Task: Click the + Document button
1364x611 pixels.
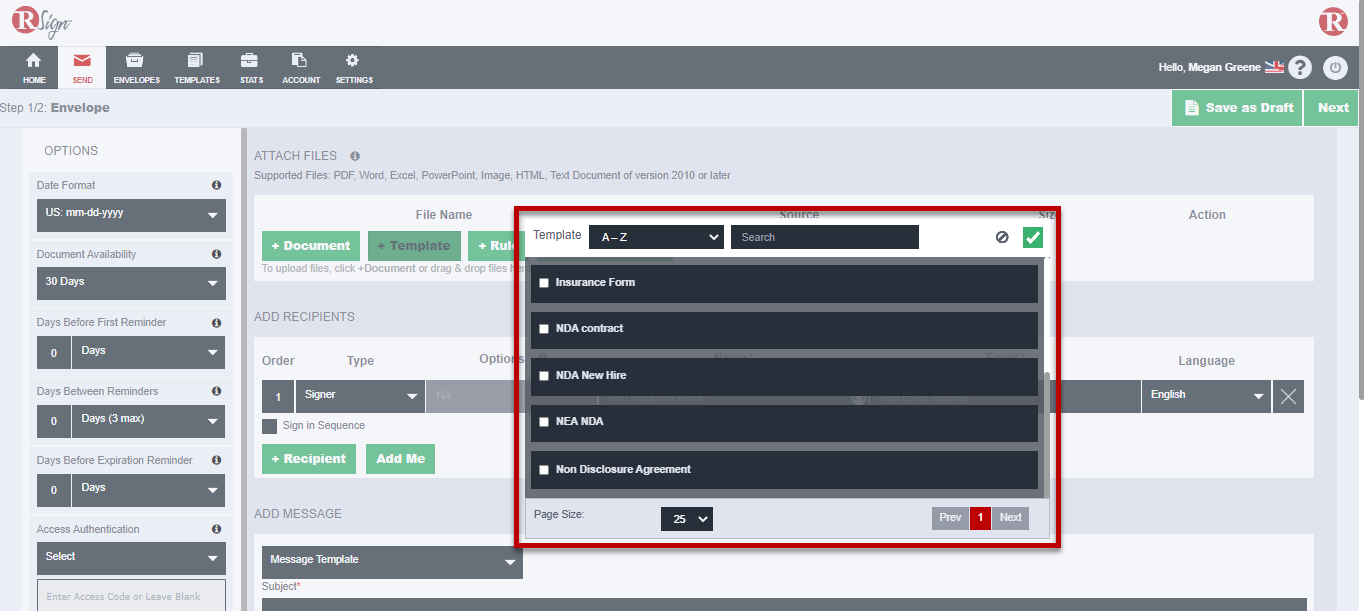Action: [312, 246]
